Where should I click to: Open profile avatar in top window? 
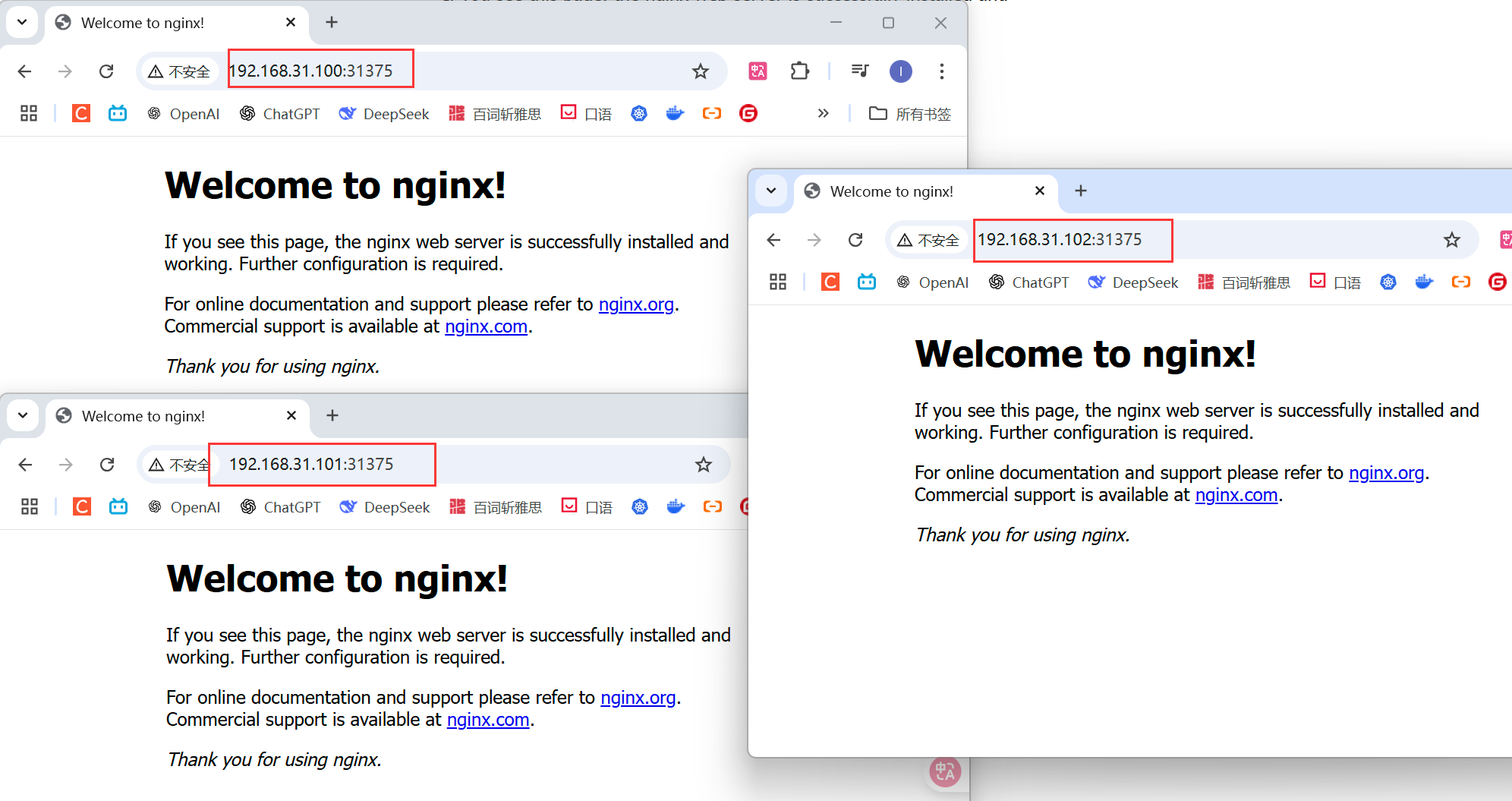[x=901, y=71]
